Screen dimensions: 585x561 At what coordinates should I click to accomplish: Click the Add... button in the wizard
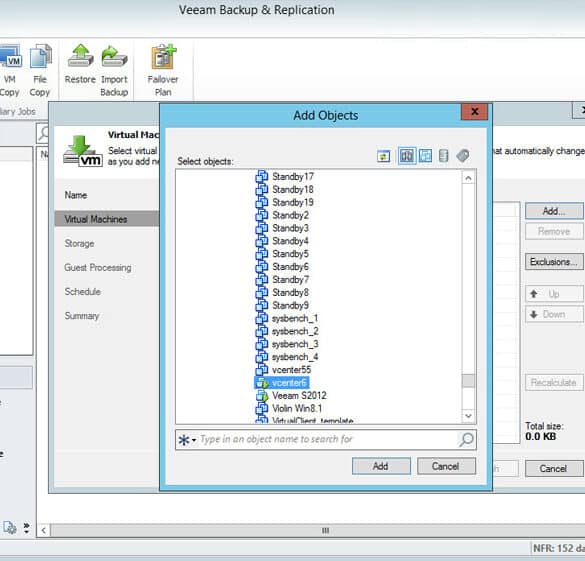click(x=554, y=211)
